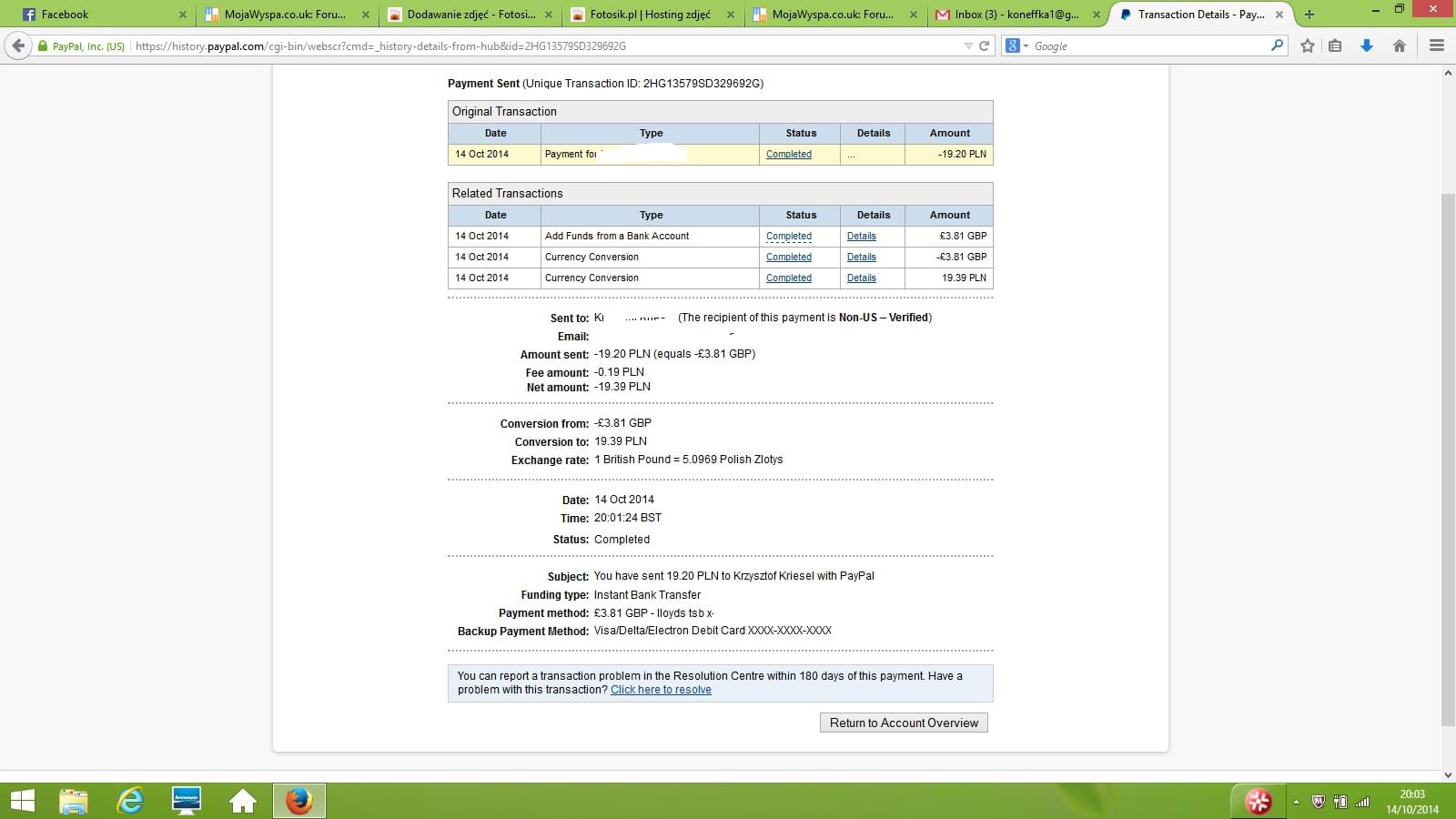Select the Firefox taskbar icon
This screenshot has width=1456, height=819.
298,801
